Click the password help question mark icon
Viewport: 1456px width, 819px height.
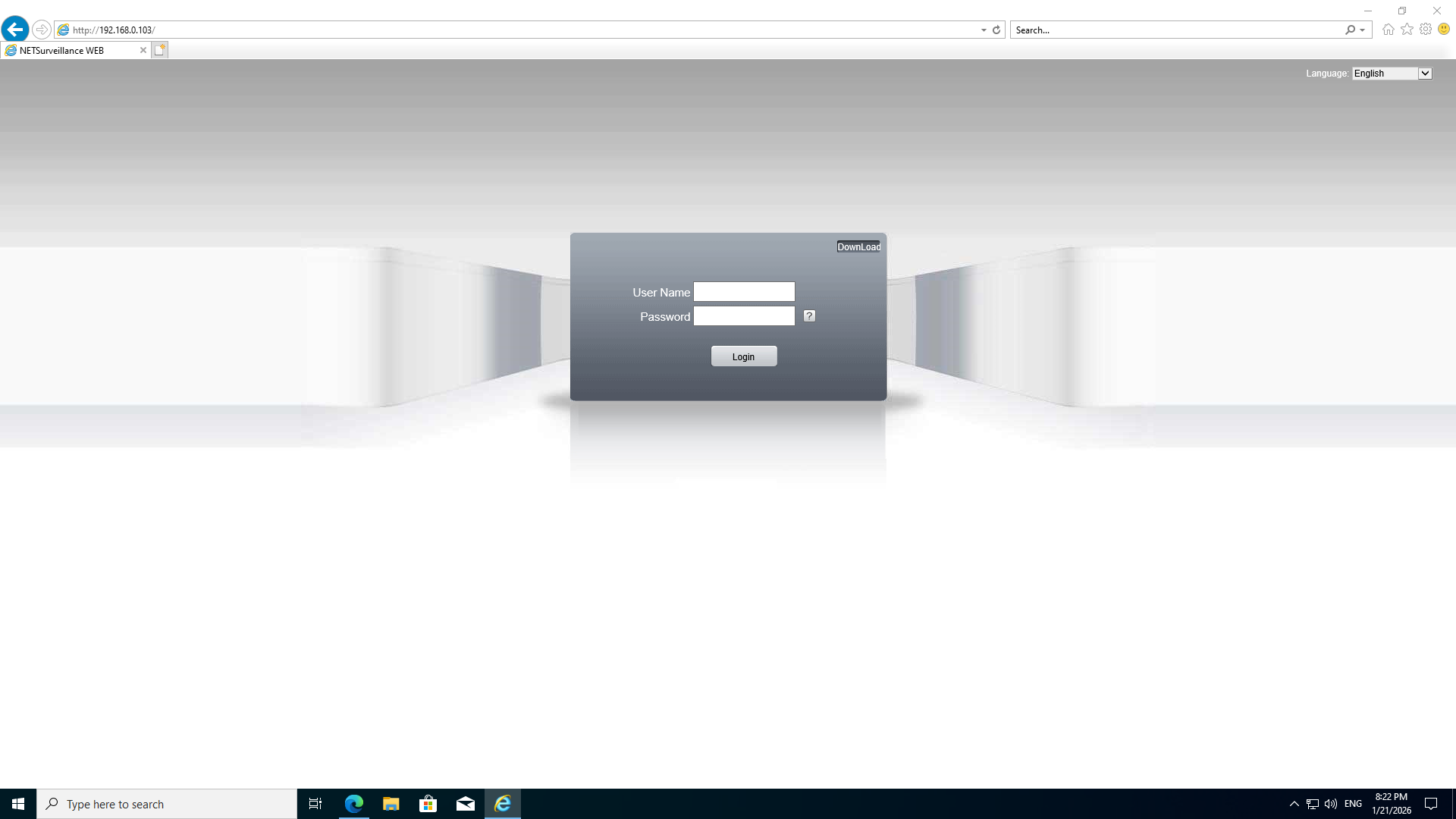809,316
